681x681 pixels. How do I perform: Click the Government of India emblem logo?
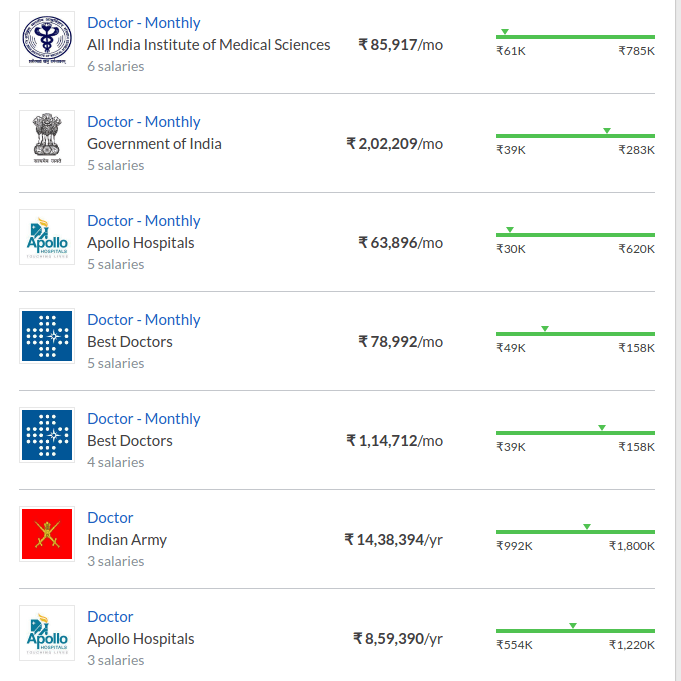47,138
